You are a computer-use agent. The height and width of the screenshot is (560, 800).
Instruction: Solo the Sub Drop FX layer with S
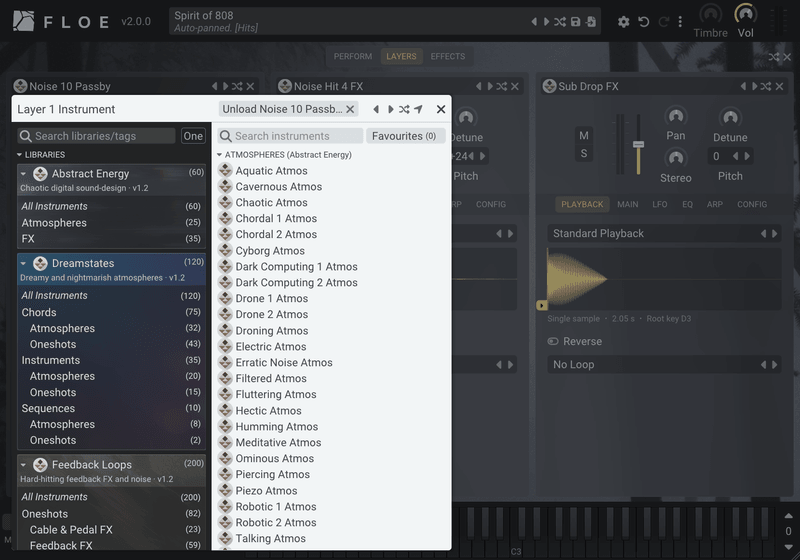tap(584, 154)
